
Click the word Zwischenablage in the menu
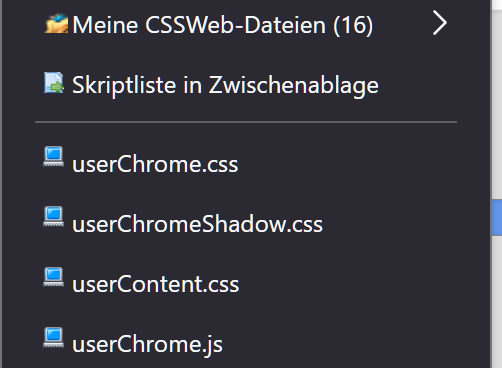[294, 85]
